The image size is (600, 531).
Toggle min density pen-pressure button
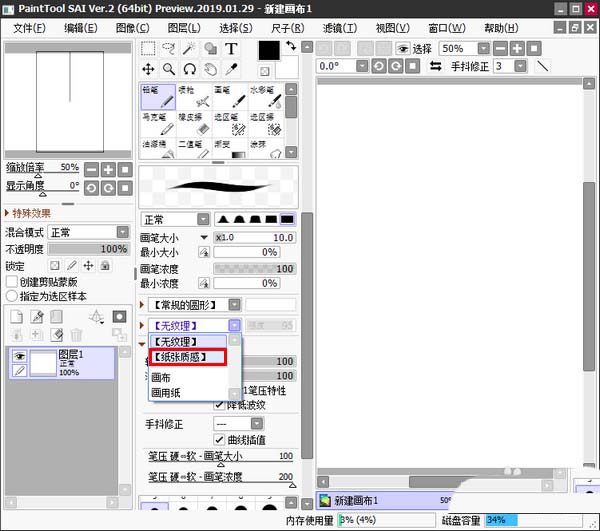(204, 283)
